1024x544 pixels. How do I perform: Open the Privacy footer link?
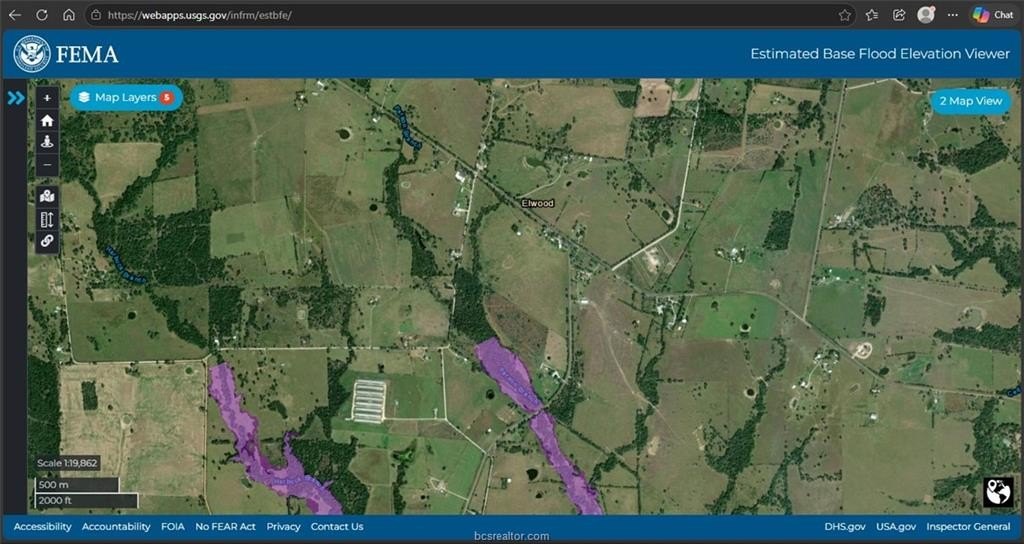pos(283,526)
